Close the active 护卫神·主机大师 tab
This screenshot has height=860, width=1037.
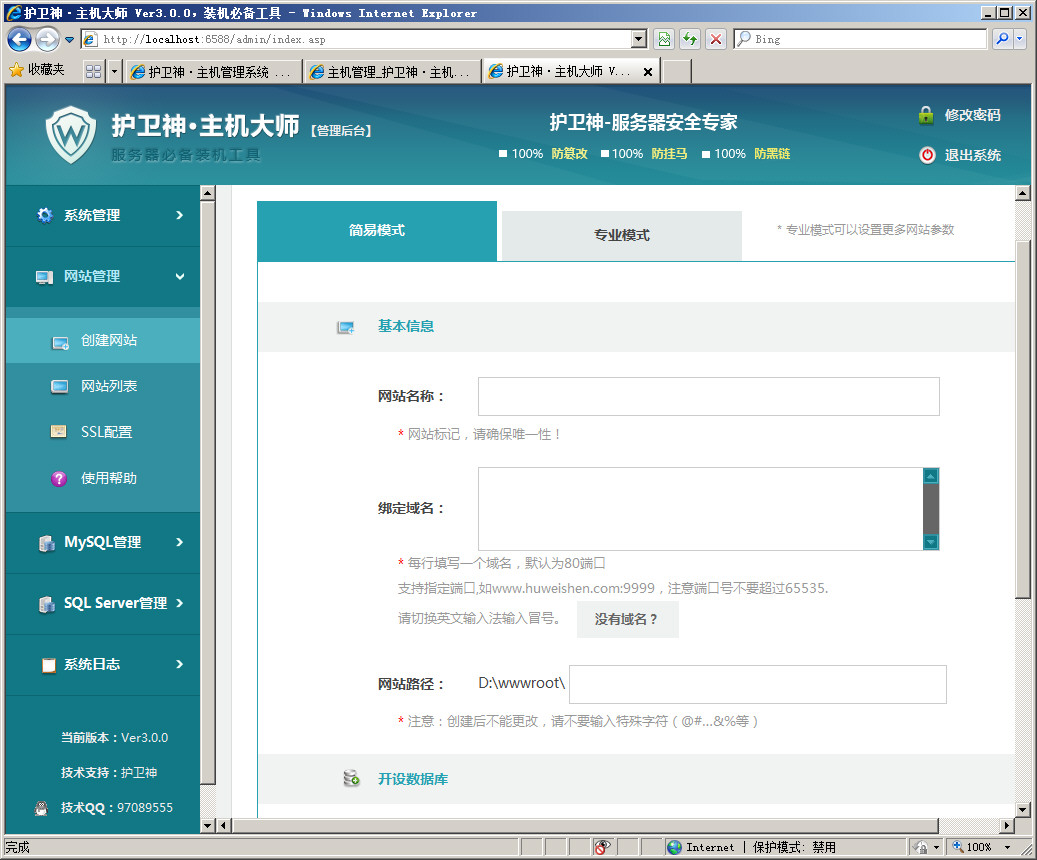[x=648, y=71]
